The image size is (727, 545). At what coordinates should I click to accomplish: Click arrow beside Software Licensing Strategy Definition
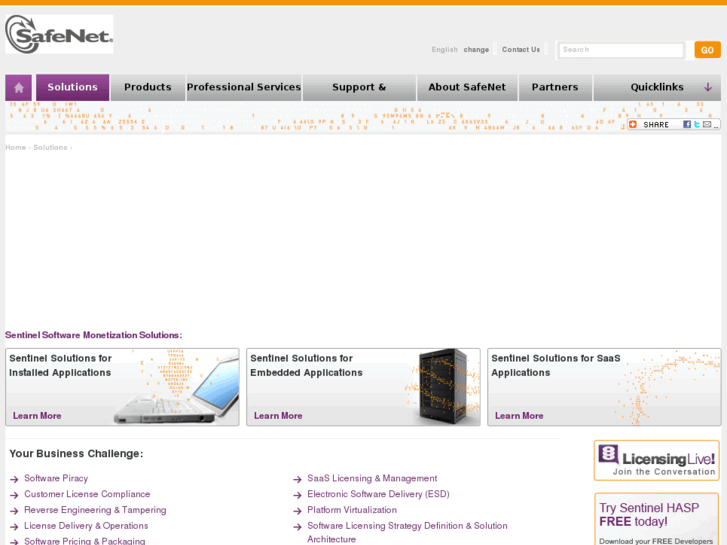297,526
